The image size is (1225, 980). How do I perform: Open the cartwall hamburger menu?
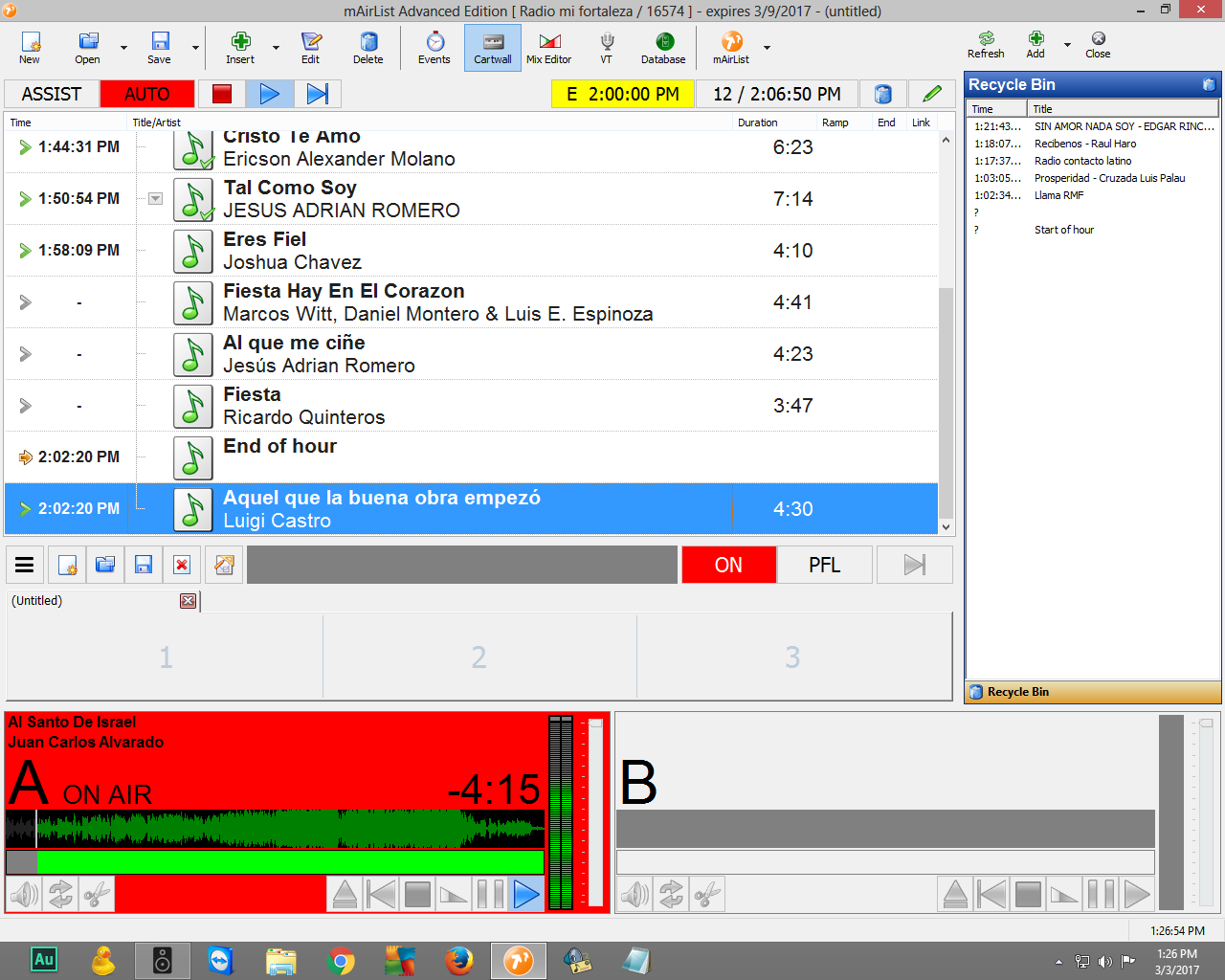25,565
